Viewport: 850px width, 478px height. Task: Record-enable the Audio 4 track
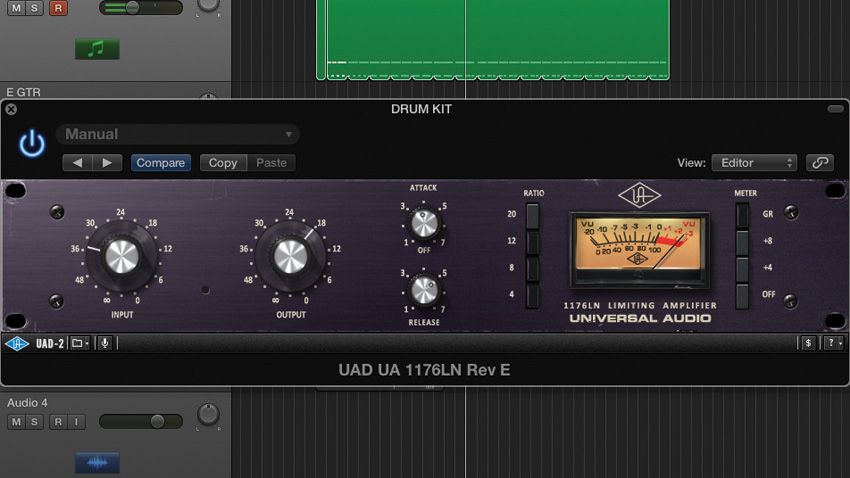tap(58, 422)
